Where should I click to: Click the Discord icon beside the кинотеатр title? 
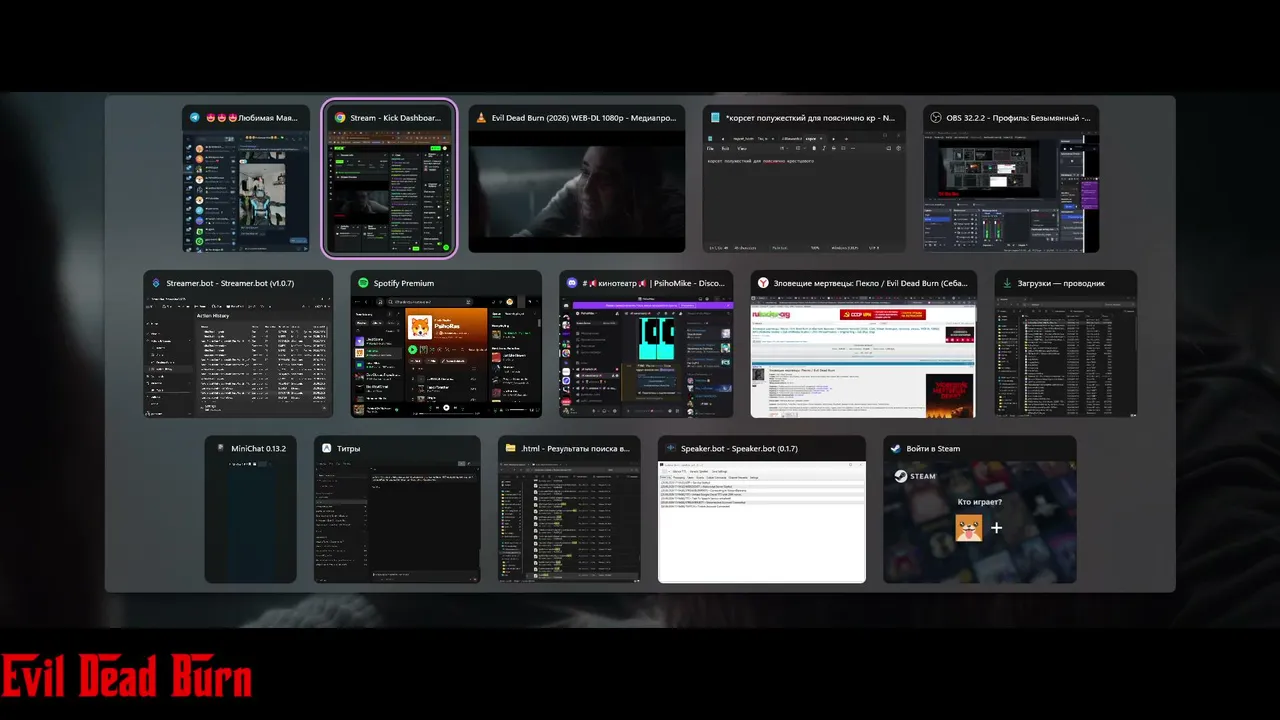(572, 283)
